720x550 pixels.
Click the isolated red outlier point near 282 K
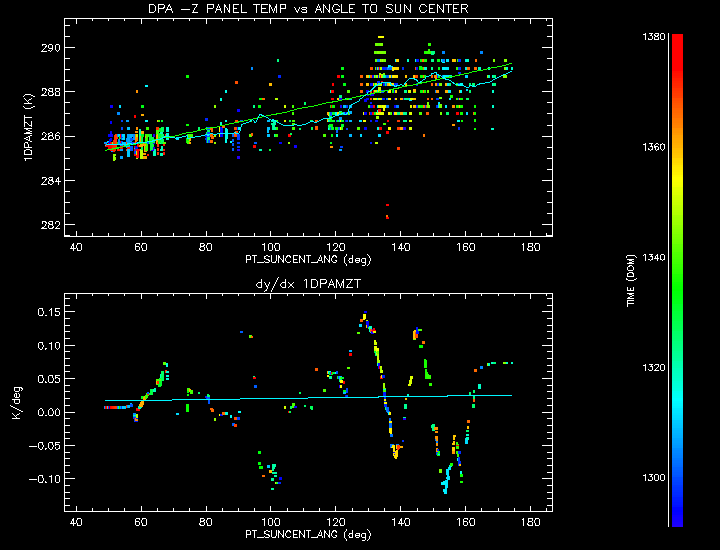tap(387, 216)
